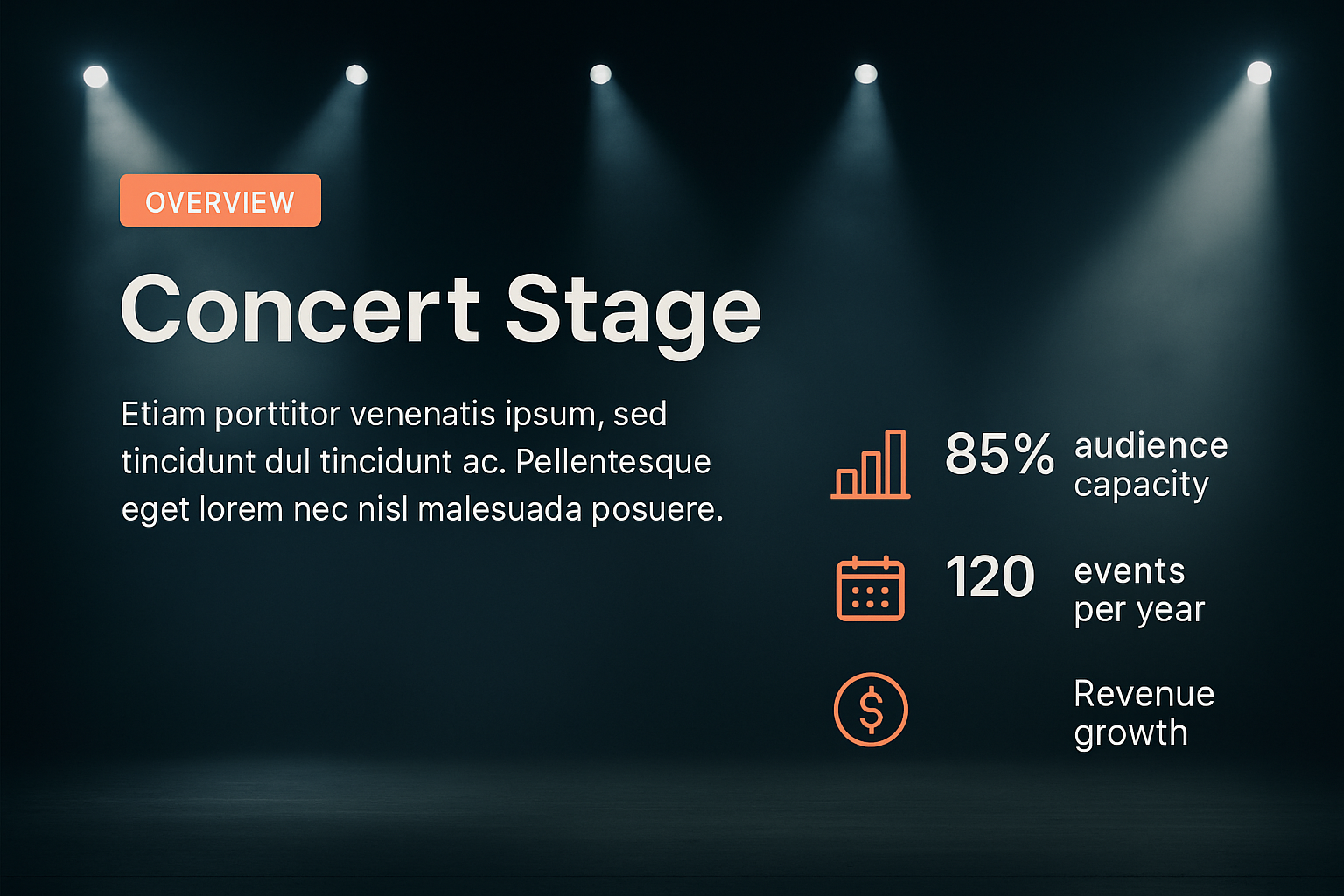Viewport: 1344px width, 896px height.
Task: Select the 85% statistic number
Action: (999, 454)
